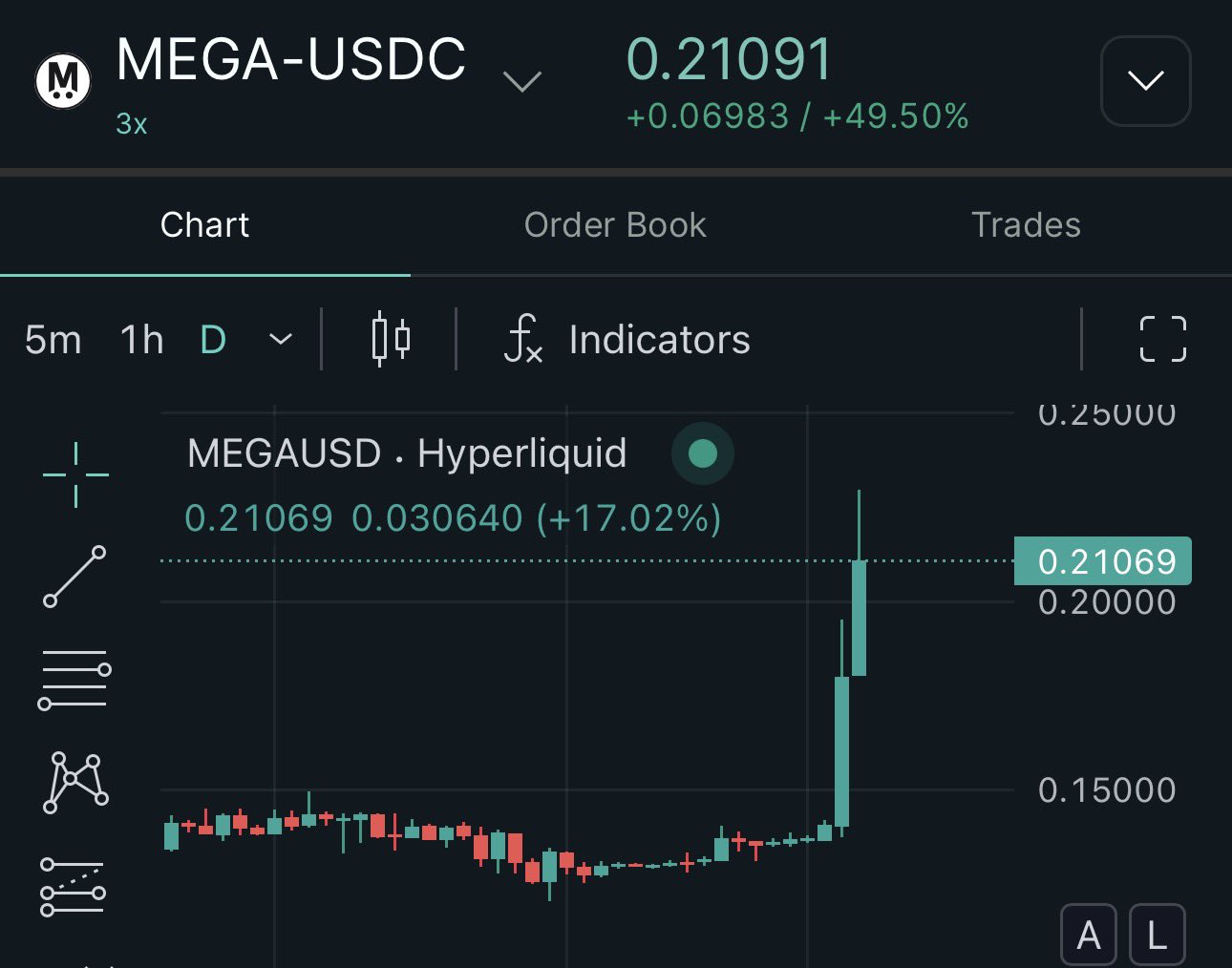Viewport: 1232px width, 968px height.
Task: Open the MEGA-USDC pair selector chevron
Action: pyautogui.click(x=522, y=81)
